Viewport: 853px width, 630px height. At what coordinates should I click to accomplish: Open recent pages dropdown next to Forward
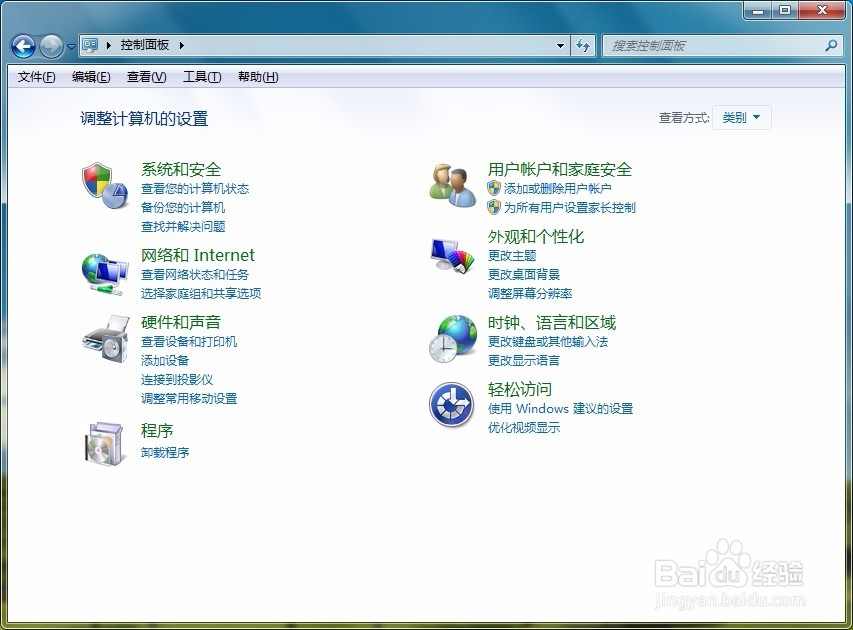click(x=71, y=47)
